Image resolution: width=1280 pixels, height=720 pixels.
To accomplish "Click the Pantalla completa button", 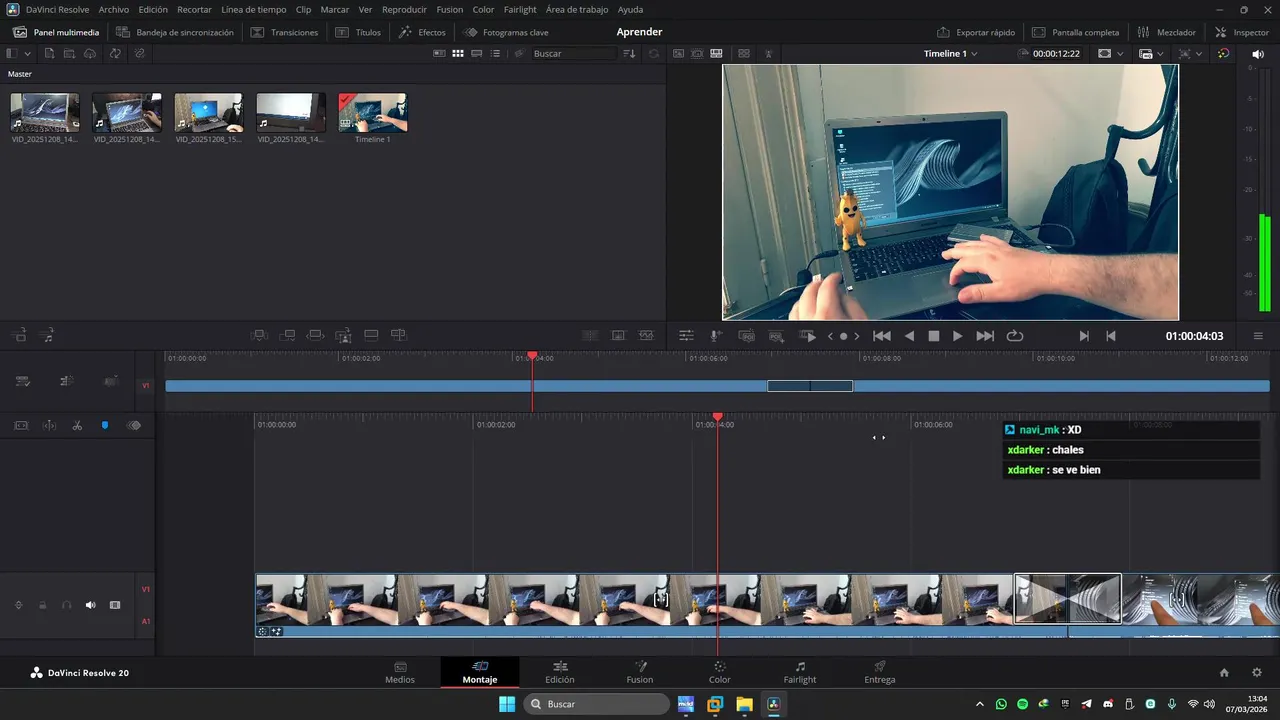I will [1075, 32].
